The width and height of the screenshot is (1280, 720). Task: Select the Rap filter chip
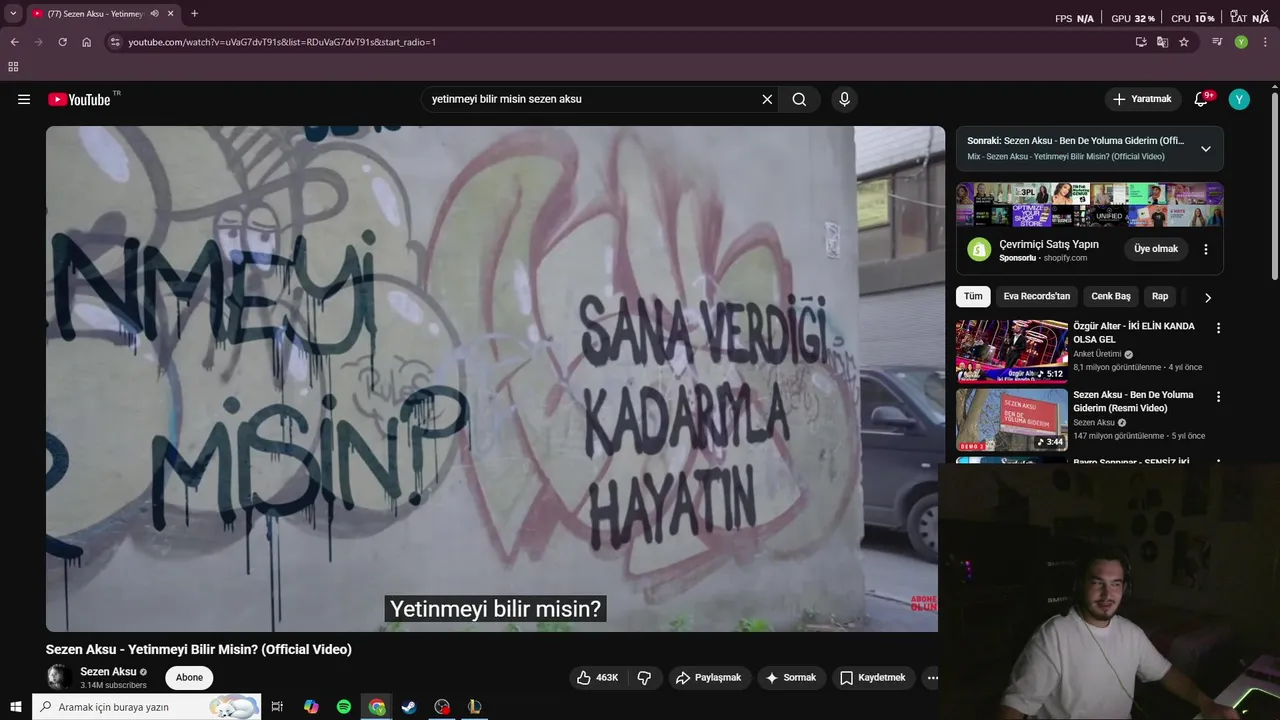click(1160, 296)
